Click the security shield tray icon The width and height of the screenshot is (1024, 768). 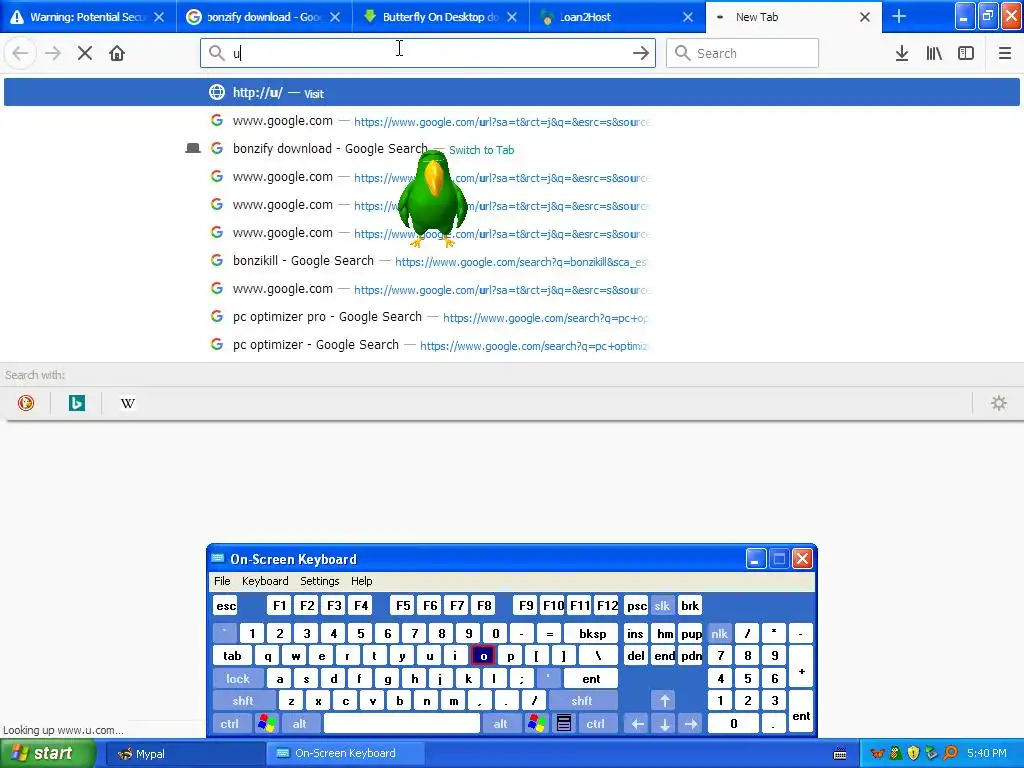pyautogui.click(x=914, y=754)
